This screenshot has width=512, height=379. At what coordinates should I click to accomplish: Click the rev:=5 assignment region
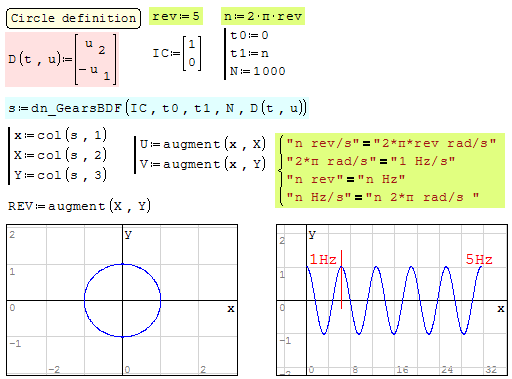pyautogui.click(x=176, y=16)
